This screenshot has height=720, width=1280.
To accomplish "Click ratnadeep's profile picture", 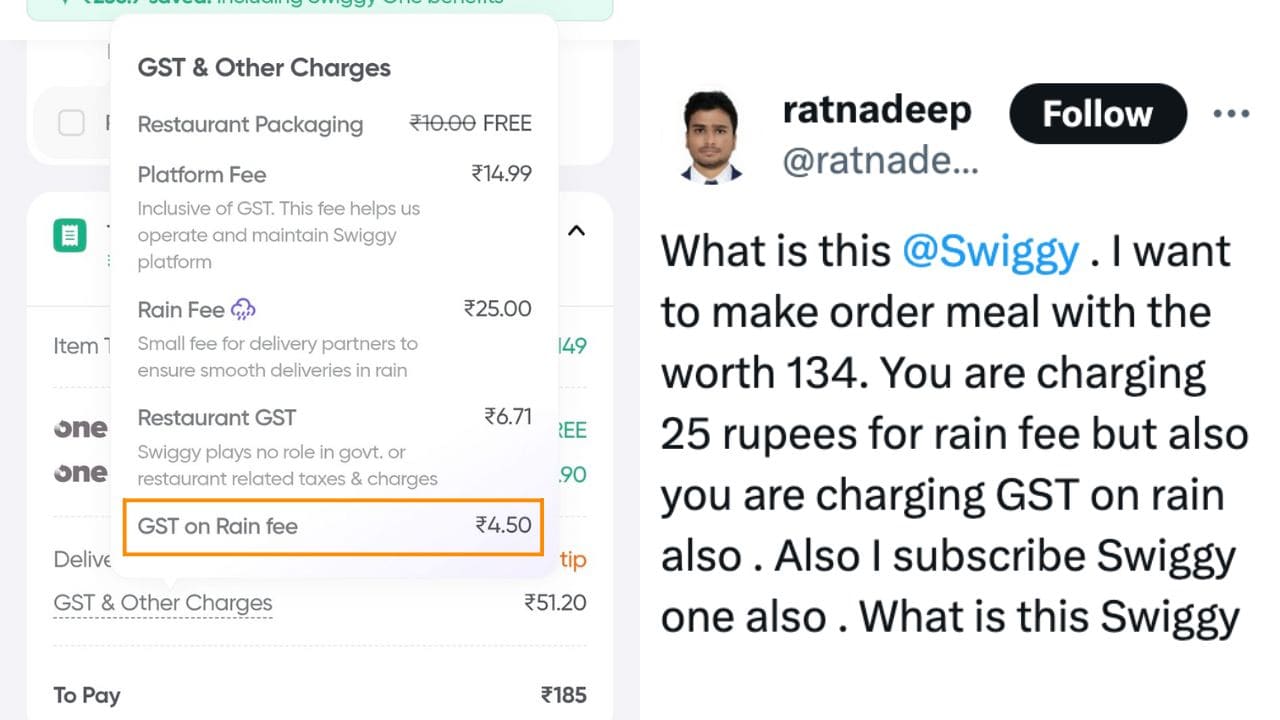I will [711, 137].
